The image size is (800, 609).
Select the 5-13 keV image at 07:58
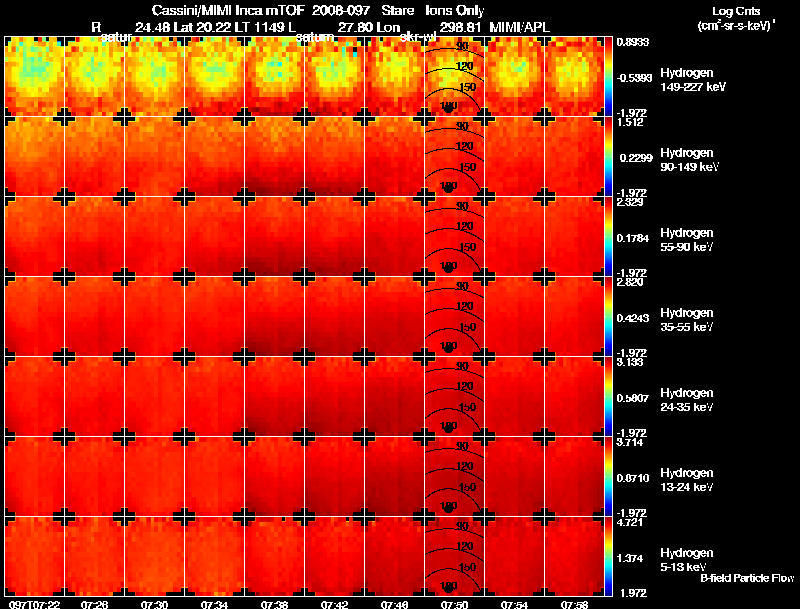(574, 557)
